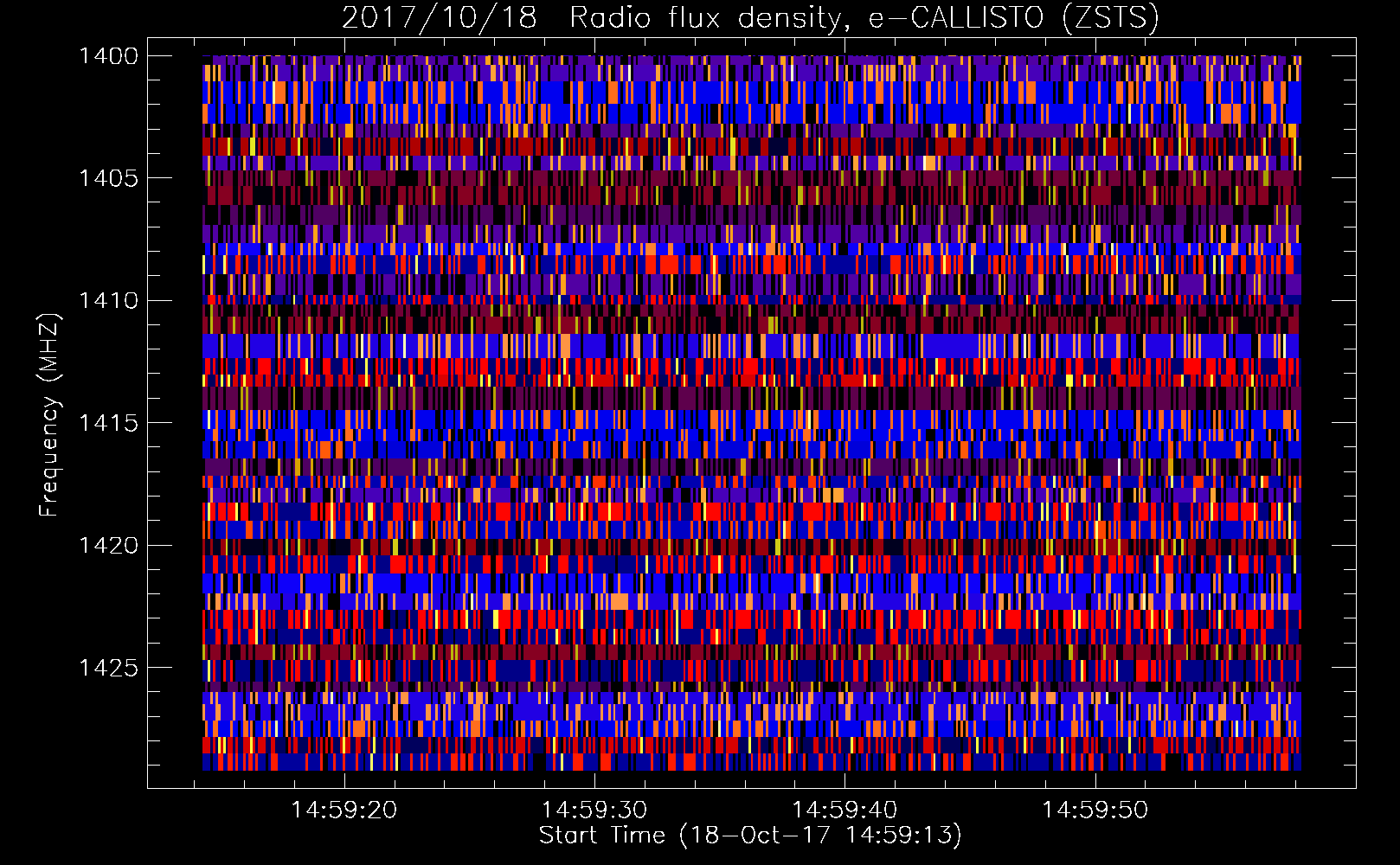Click the 'Frequency (MHZ)' axis label
Screen dimensions: 1400x865
[x=50, y=415]
